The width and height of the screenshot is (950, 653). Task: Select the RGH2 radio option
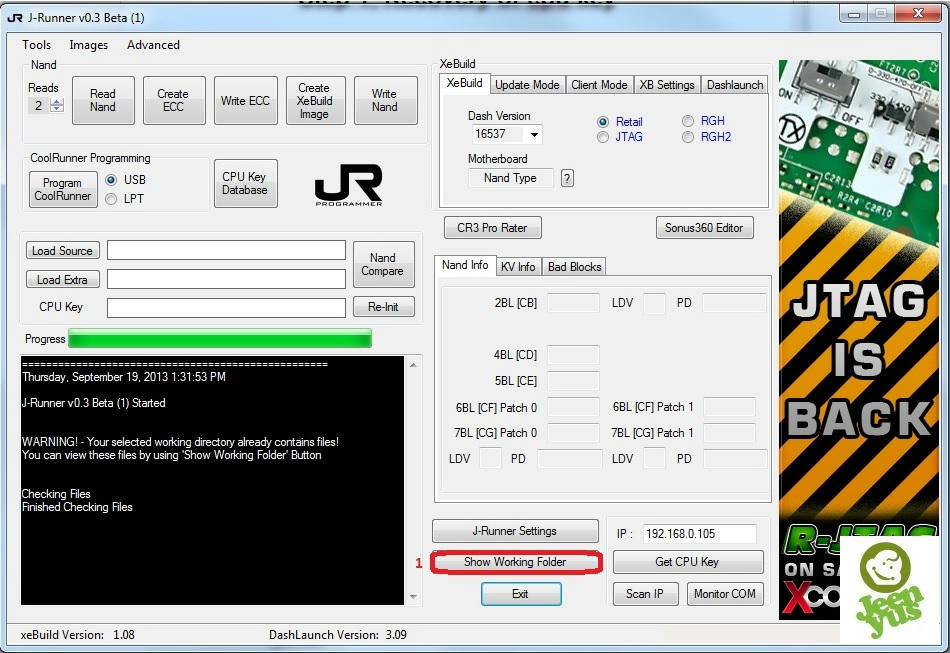(688, 137)
